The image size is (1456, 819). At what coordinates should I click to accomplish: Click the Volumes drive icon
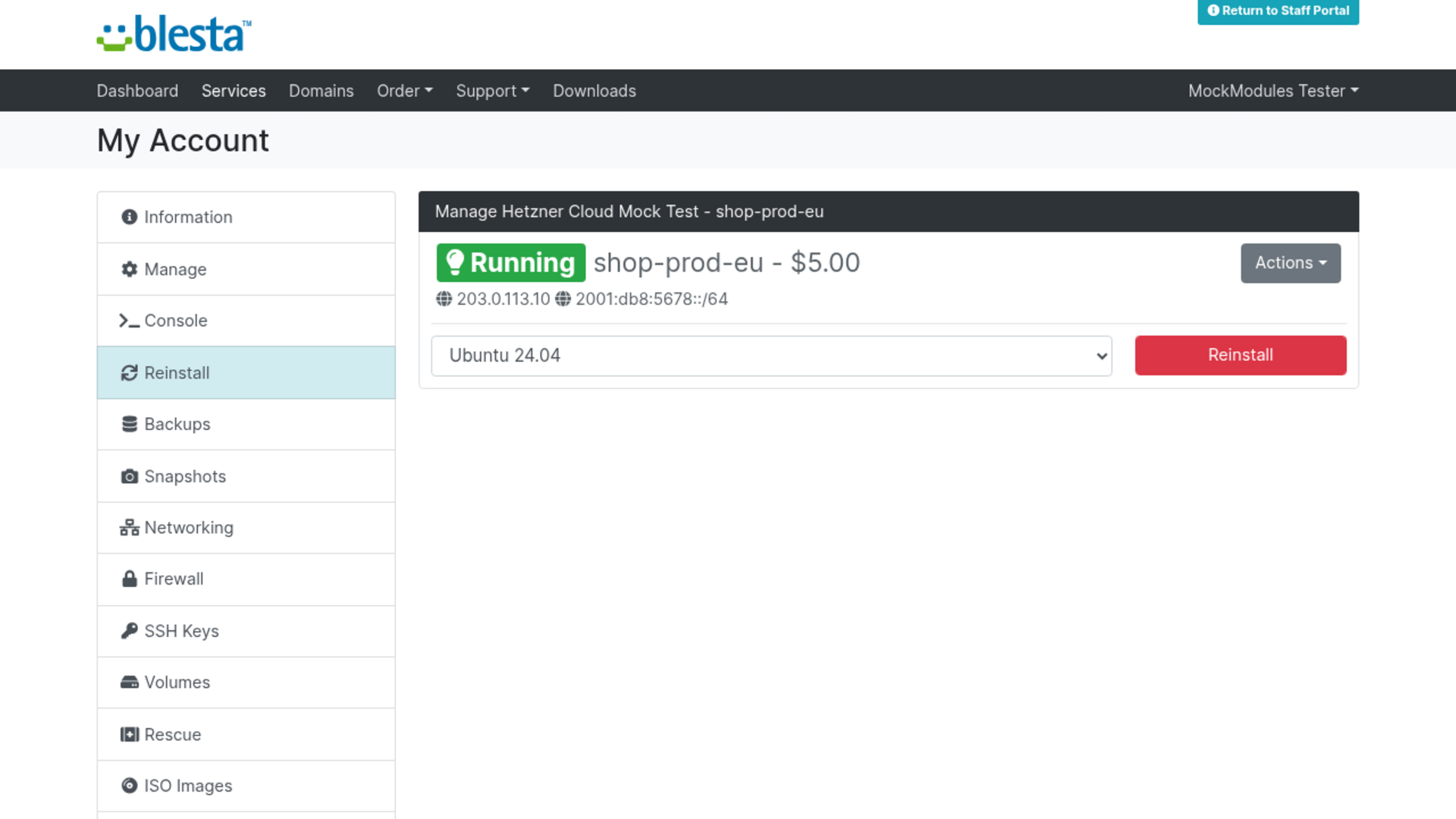(x=130, y=682)
